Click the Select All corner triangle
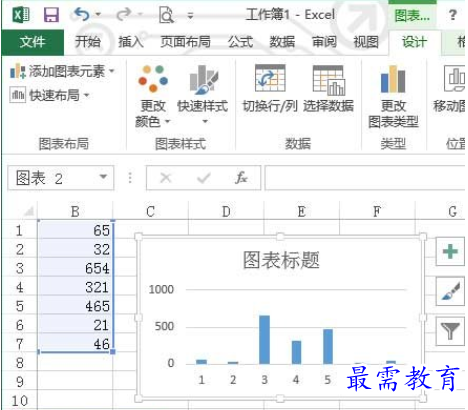 [x=29, y=211]
